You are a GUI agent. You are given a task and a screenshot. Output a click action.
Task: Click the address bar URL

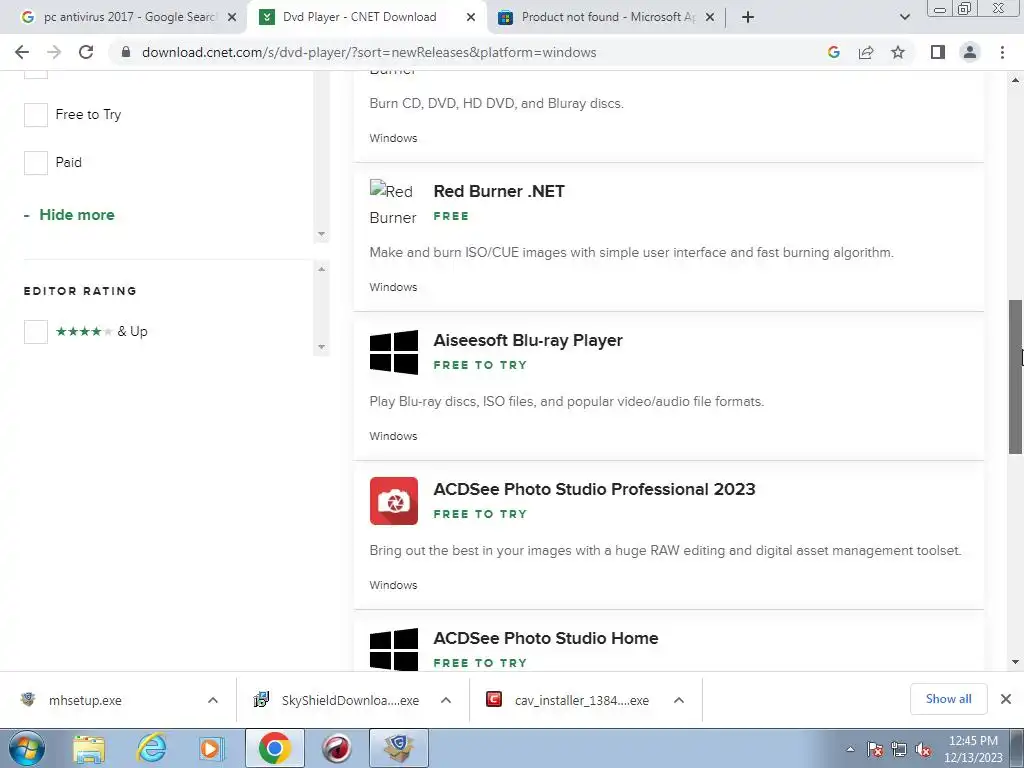point(369,52)
